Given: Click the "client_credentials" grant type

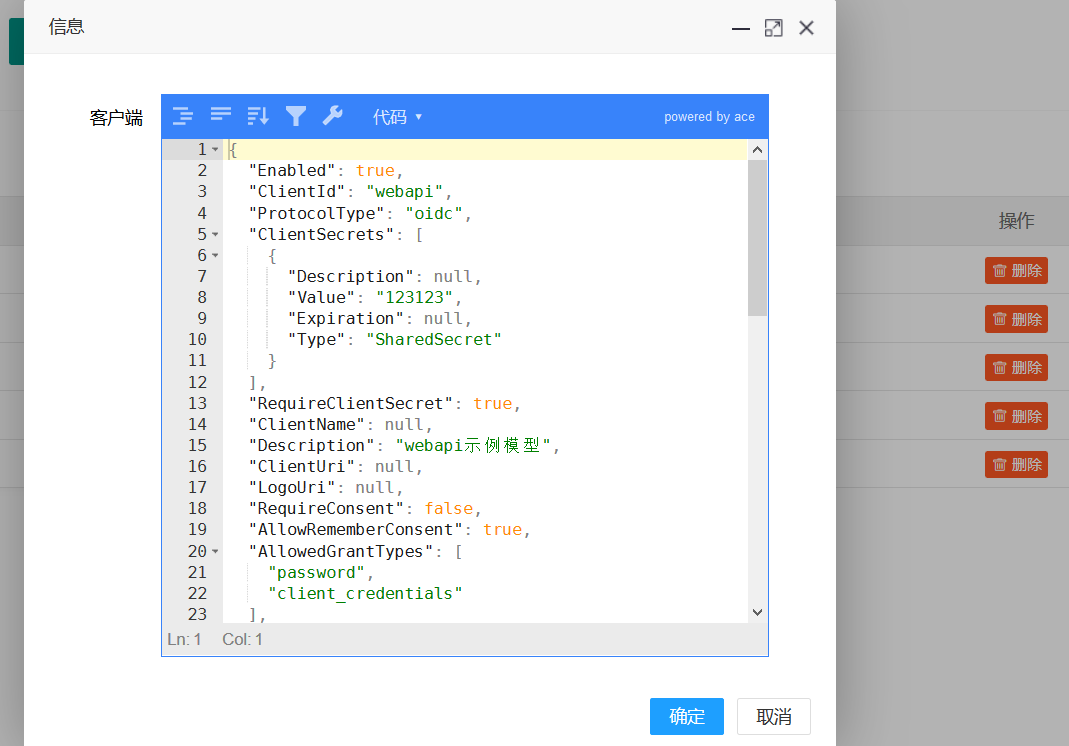Looking at the screenshot, I should (365, 594).
